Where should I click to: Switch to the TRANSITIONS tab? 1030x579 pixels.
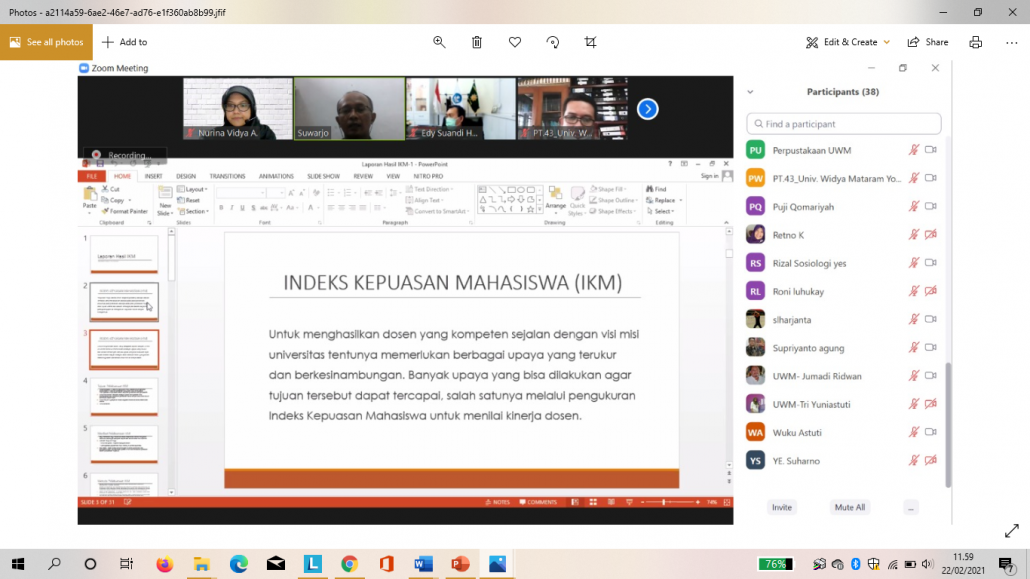point(227,176)
